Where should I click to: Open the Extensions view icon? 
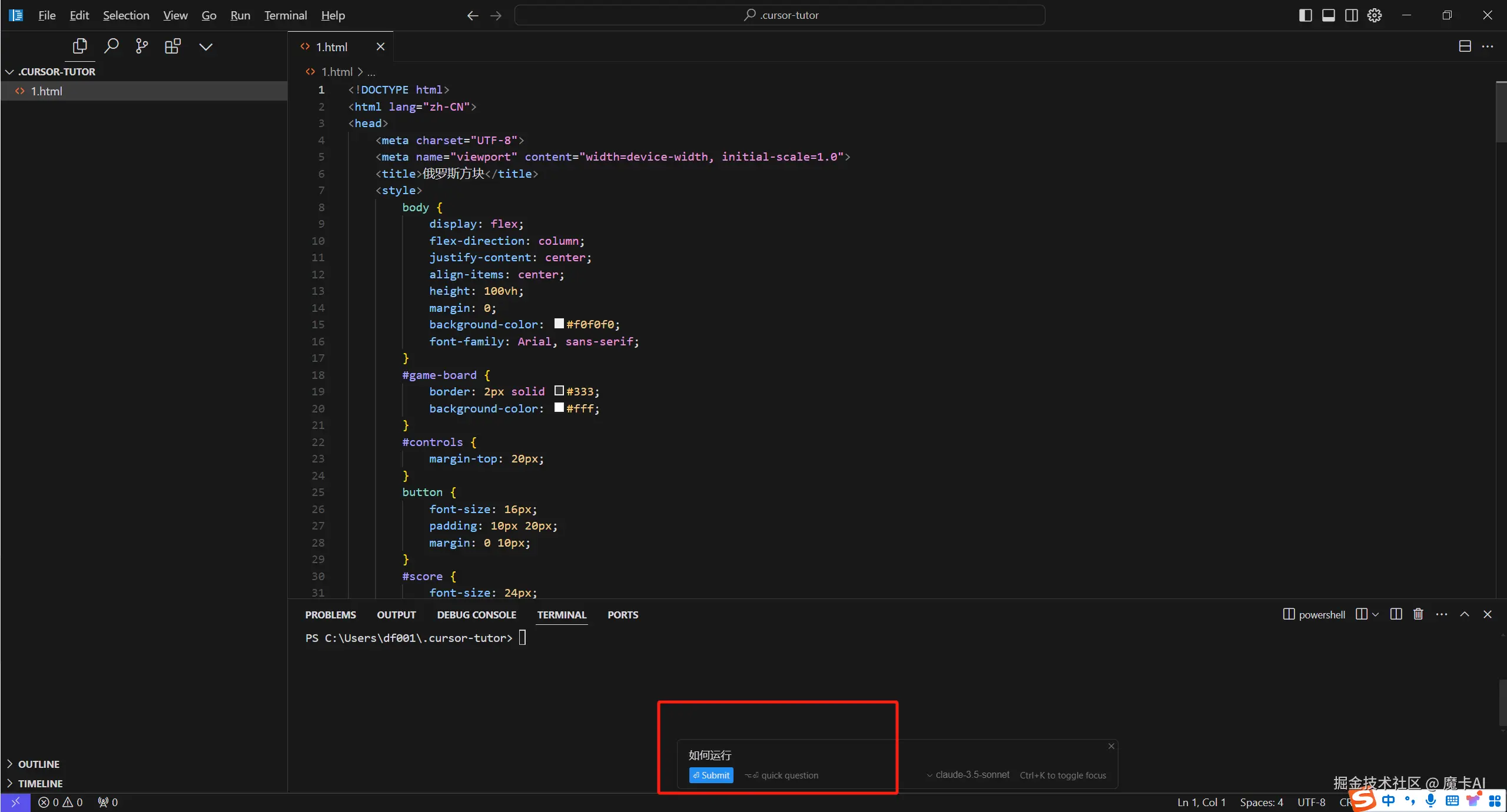pyautogui.click(x=172, y=46)
